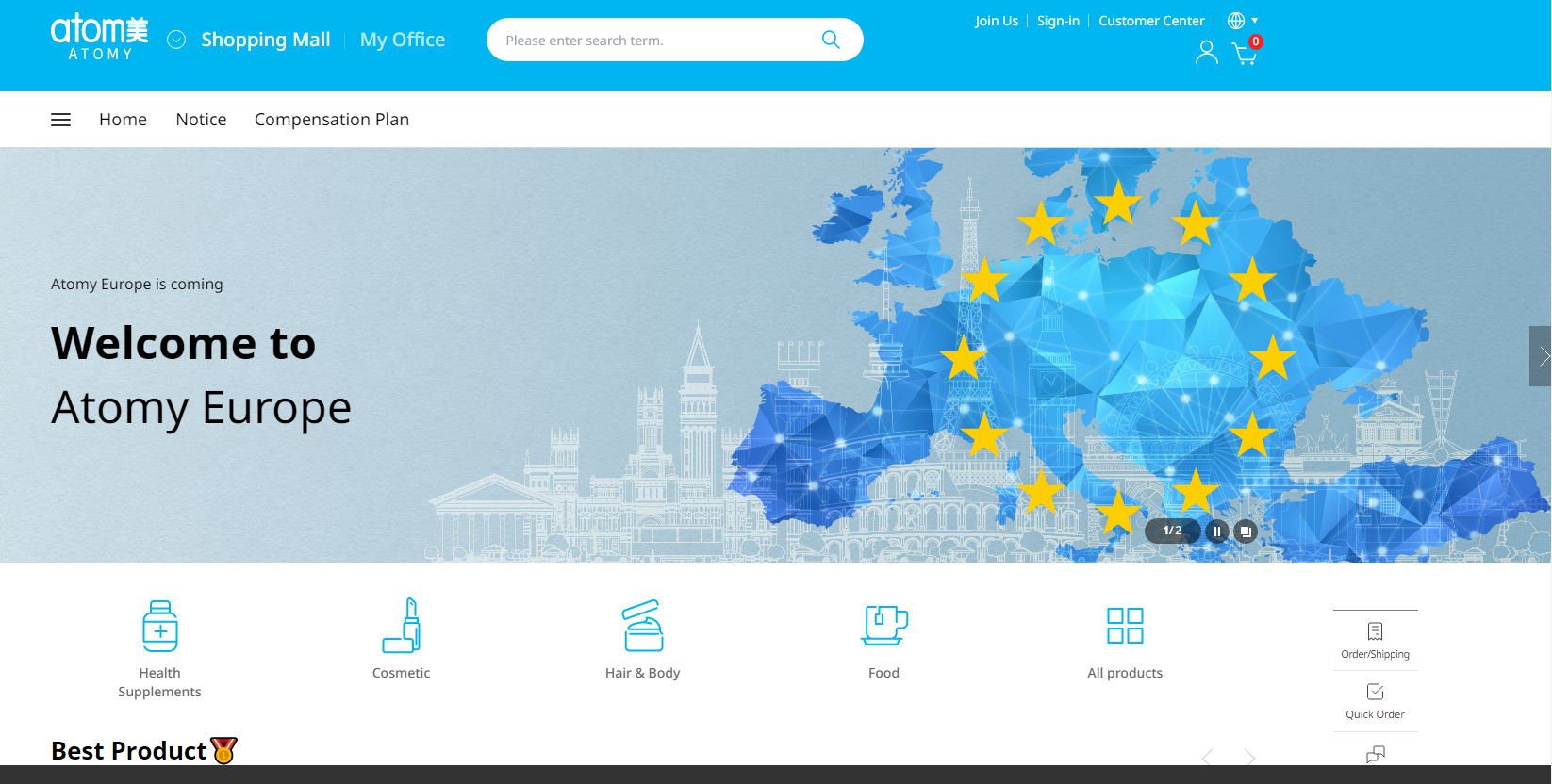Click the "Welcome to" banner headline
The width and height of the screenshot is (1552, 784).
[184, 343]
